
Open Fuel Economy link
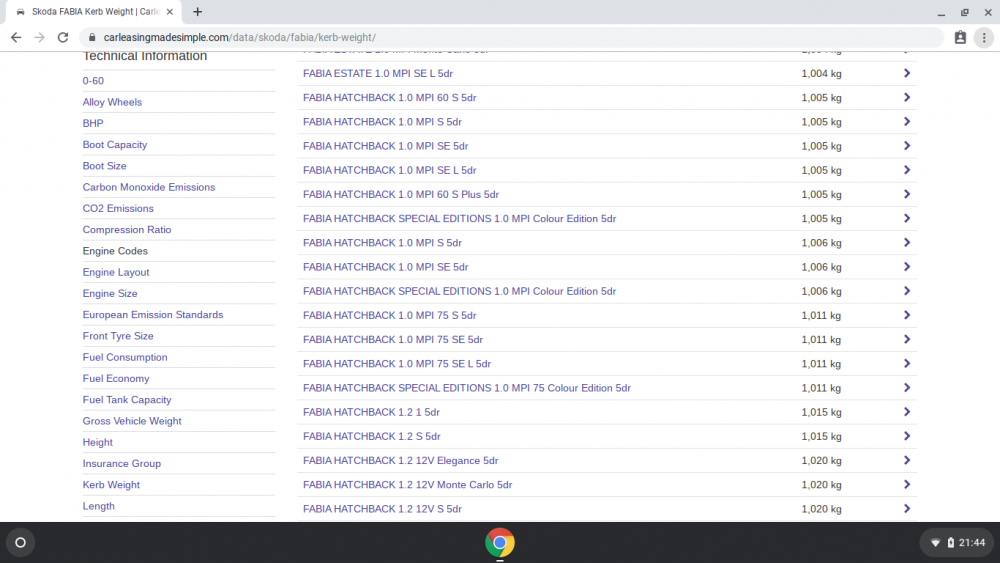(116, 379)
